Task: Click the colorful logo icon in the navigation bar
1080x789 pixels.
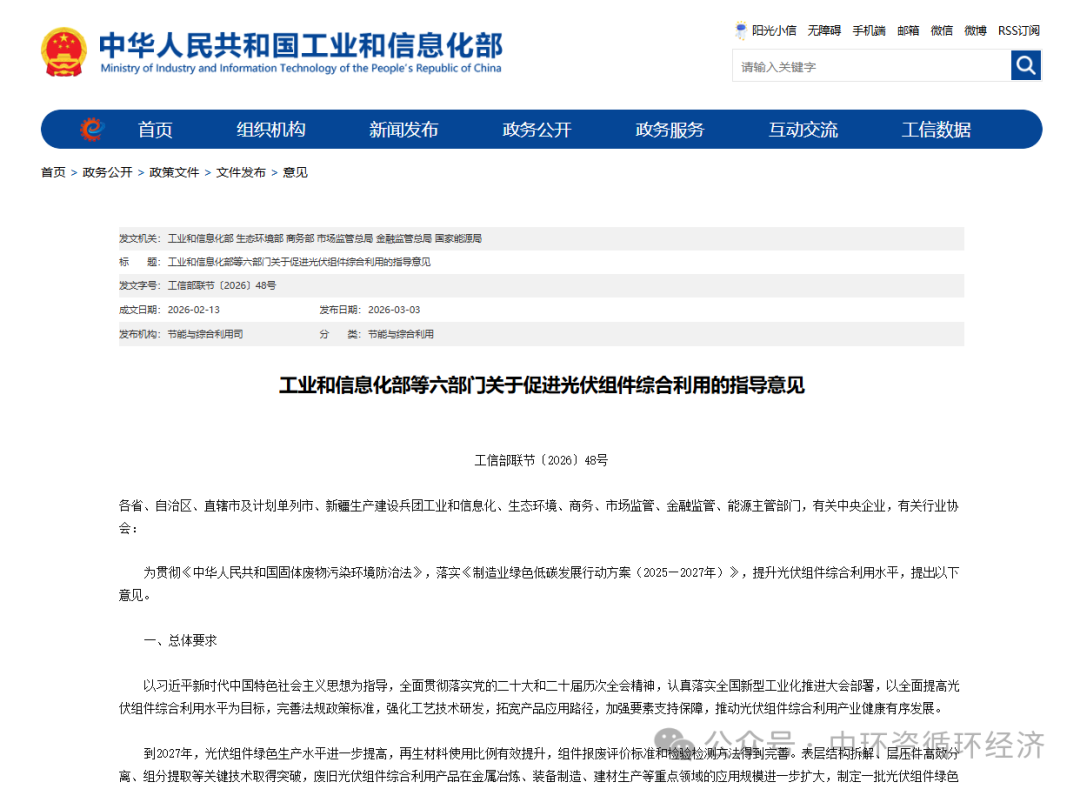Action: [91, 129]
